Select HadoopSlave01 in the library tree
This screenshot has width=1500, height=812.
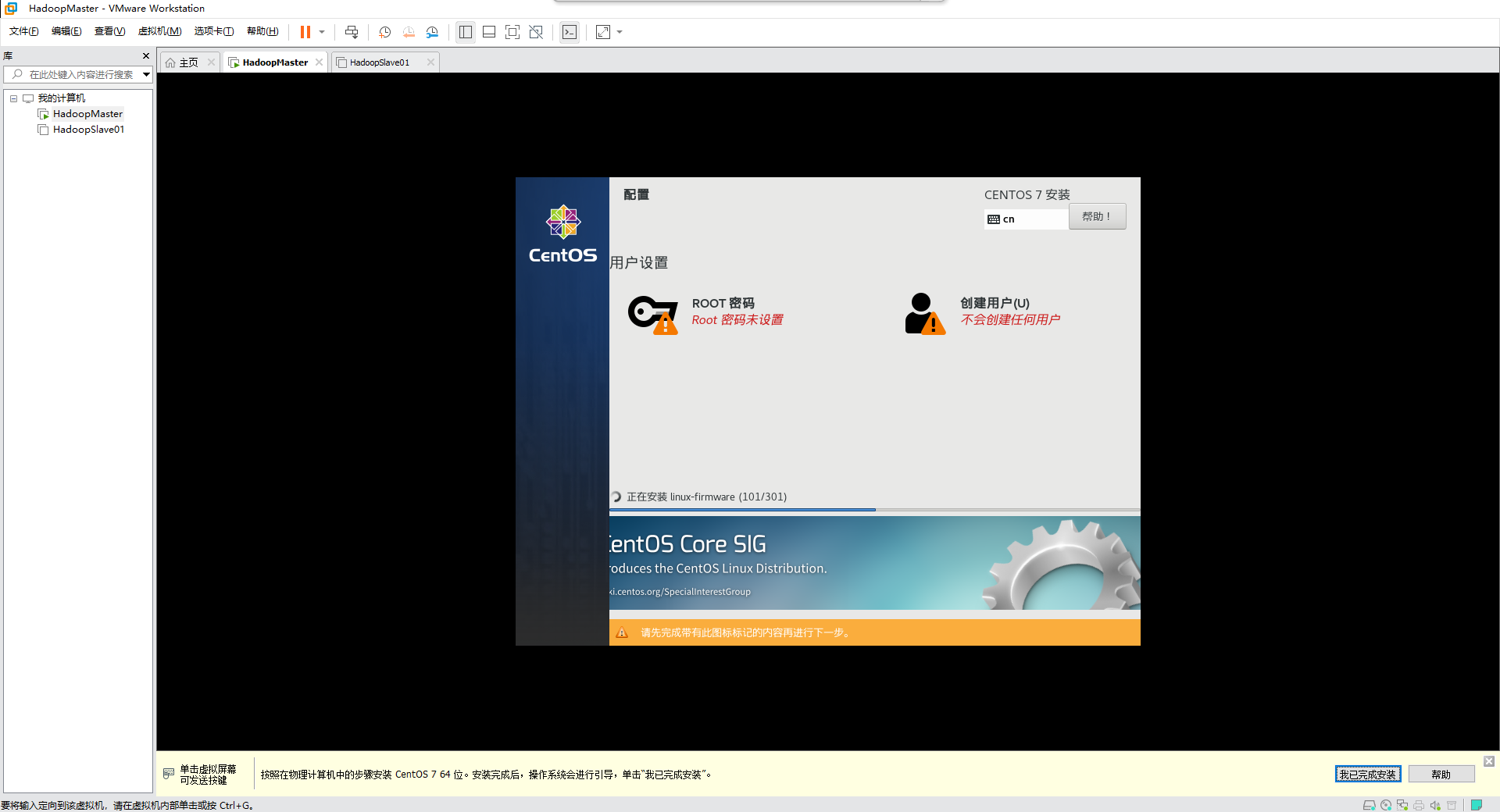click(x=88, y=130)
